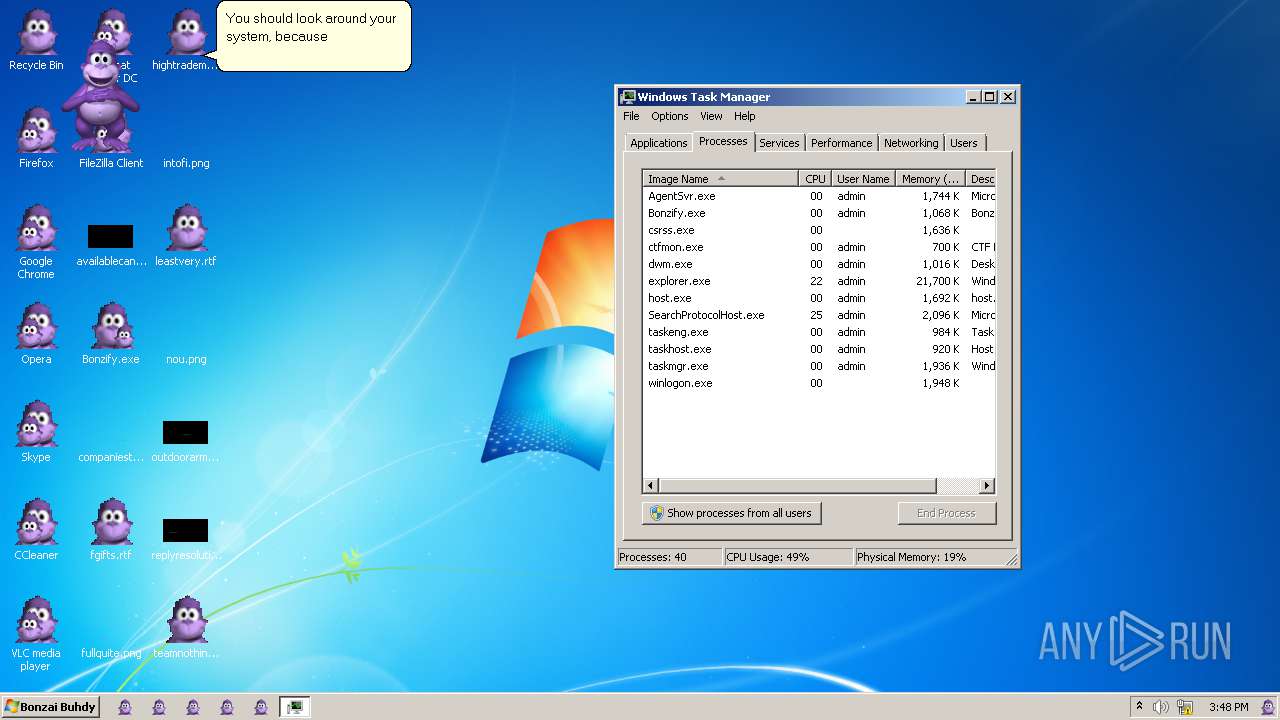Sort processes by CPU column
Image resolution: width=1280 pixels, height=720 pixels.
click(815, 179)
